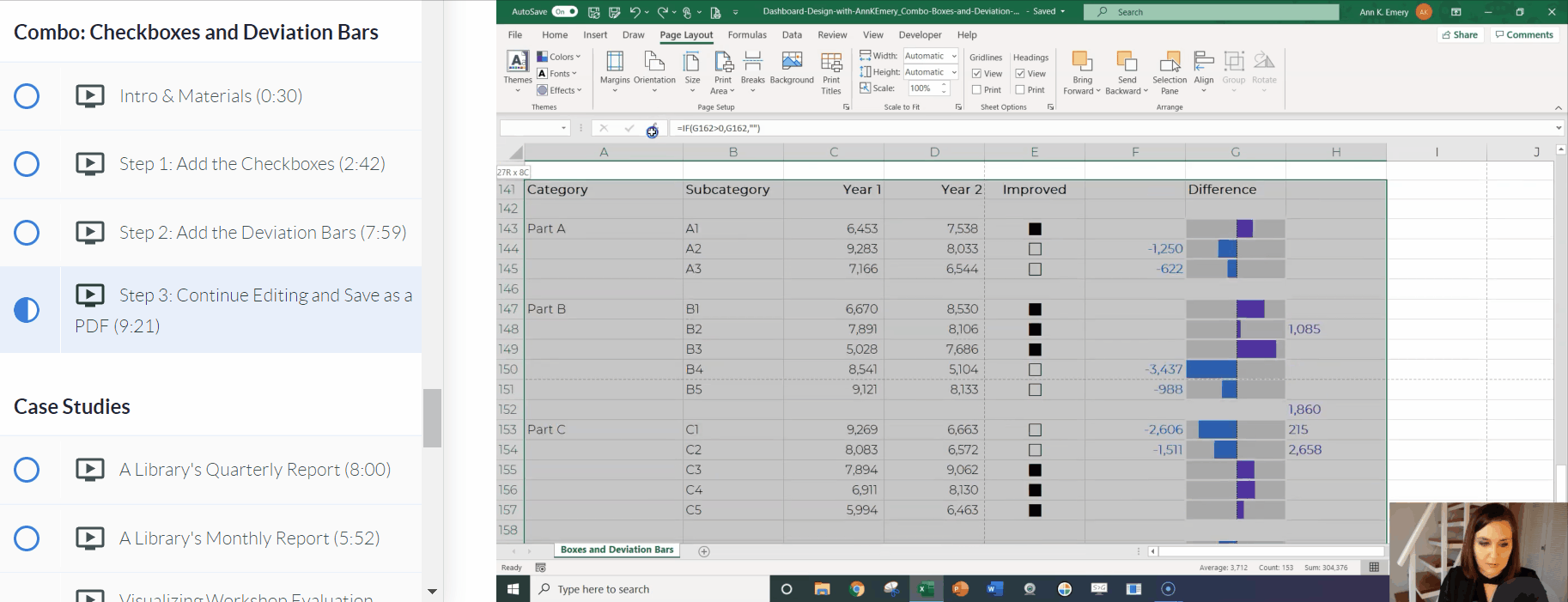Expand the theme Colors dropdown
Screen dimensions: 1568x602
tap(559, 57)
